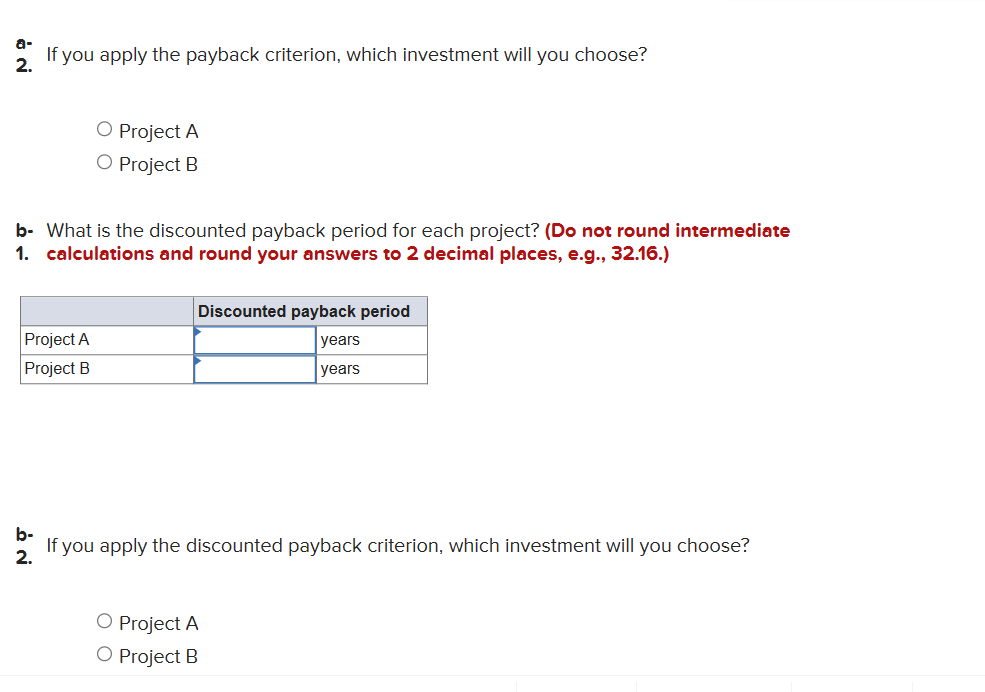Click the Project A row label in the table
The width and height of the screenshot is (985, 692).
(x=57, y=339)
